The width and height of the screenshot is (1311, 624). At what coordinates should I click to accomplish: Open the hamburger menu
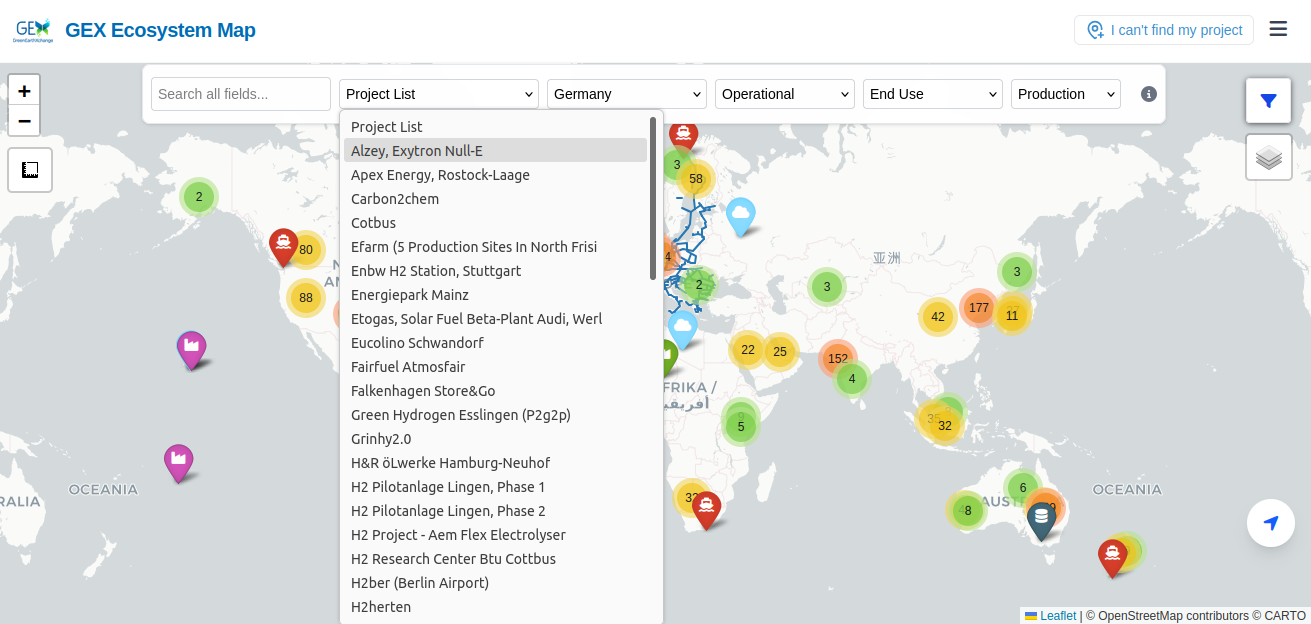tap(1278, 29)
